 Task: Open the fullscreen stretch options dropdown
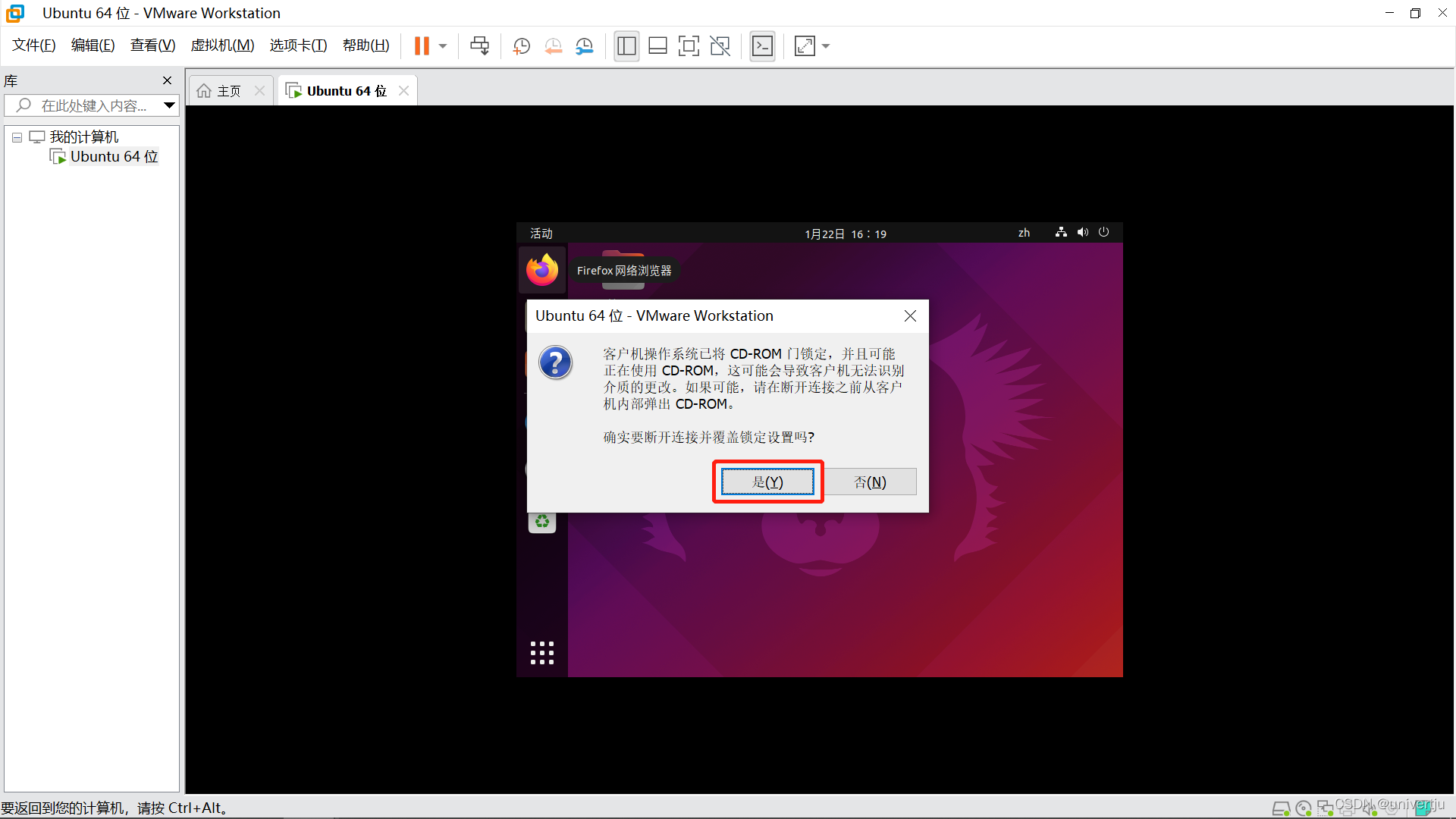pos(825,45)
